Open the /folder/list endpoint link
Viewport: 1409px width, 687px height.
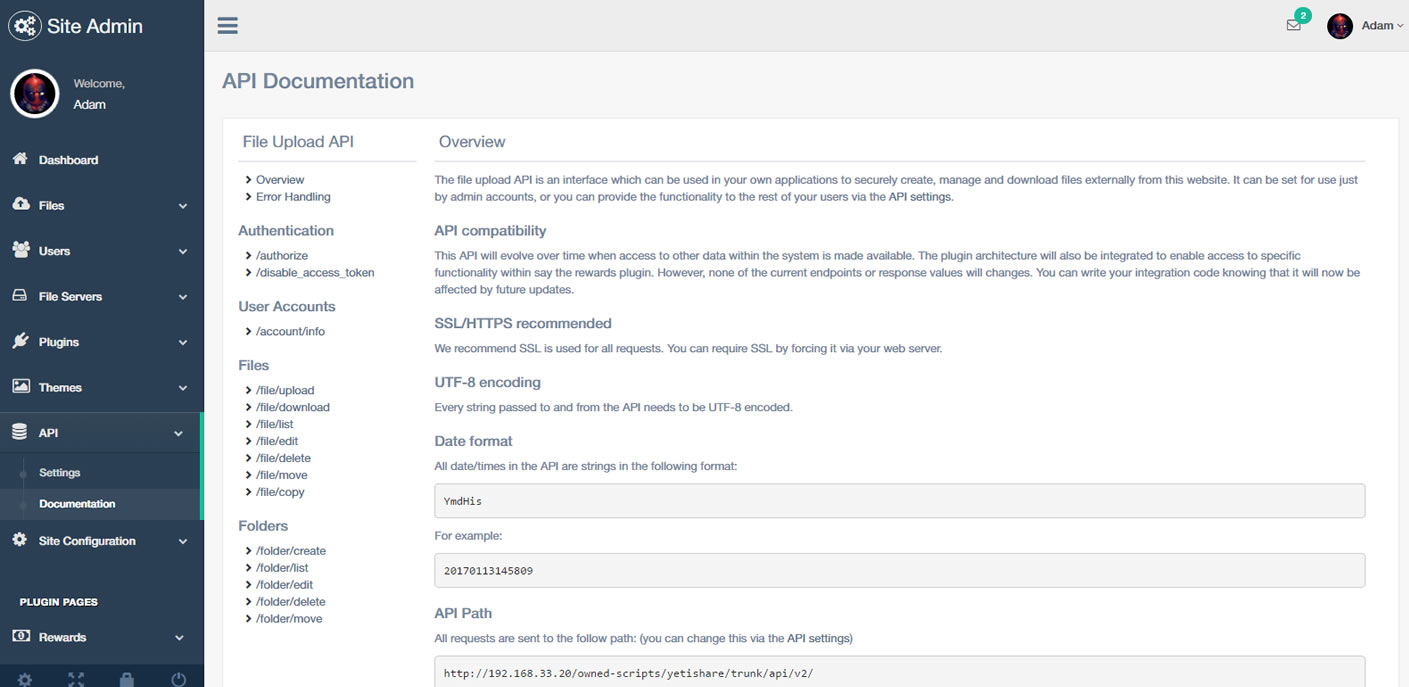(282, 568)
